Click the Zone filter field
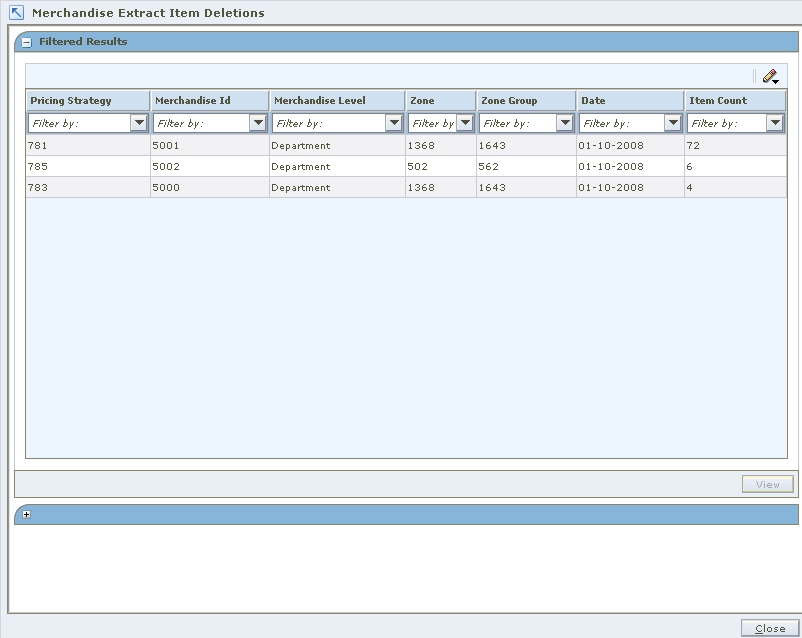 432,123
